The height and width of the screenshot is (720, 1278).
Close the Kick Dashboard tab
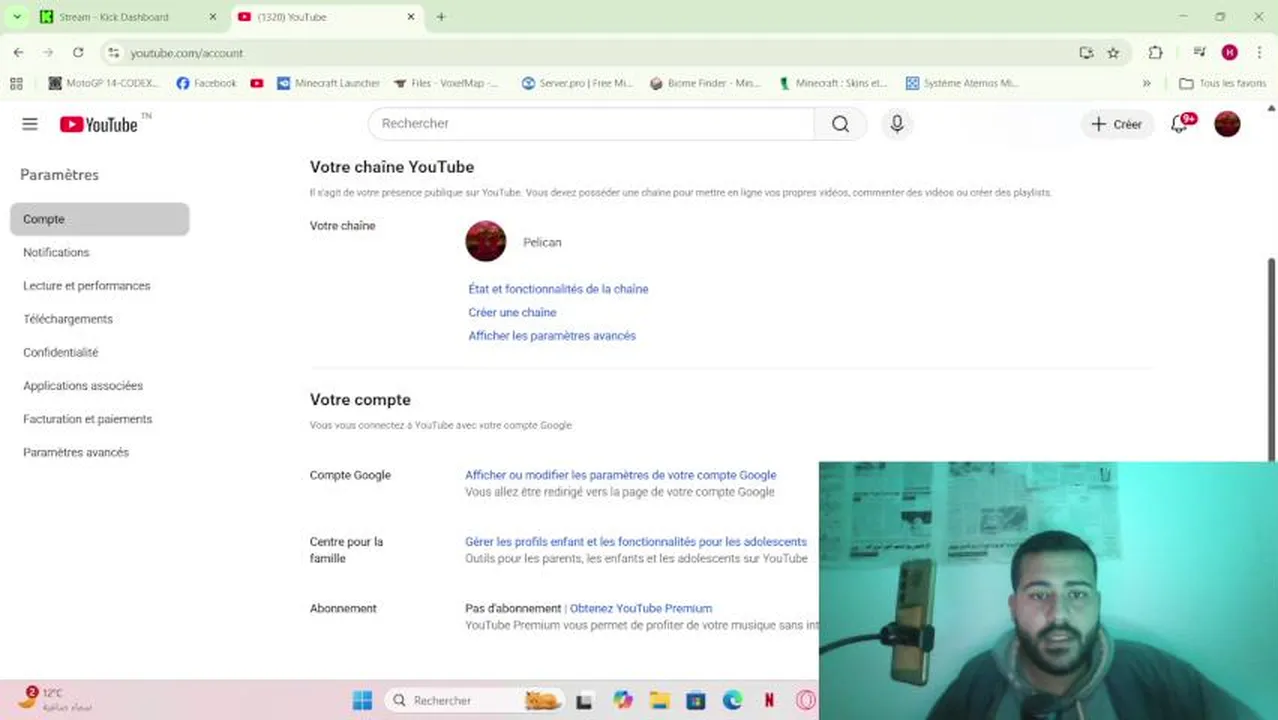tap(212, 17)
